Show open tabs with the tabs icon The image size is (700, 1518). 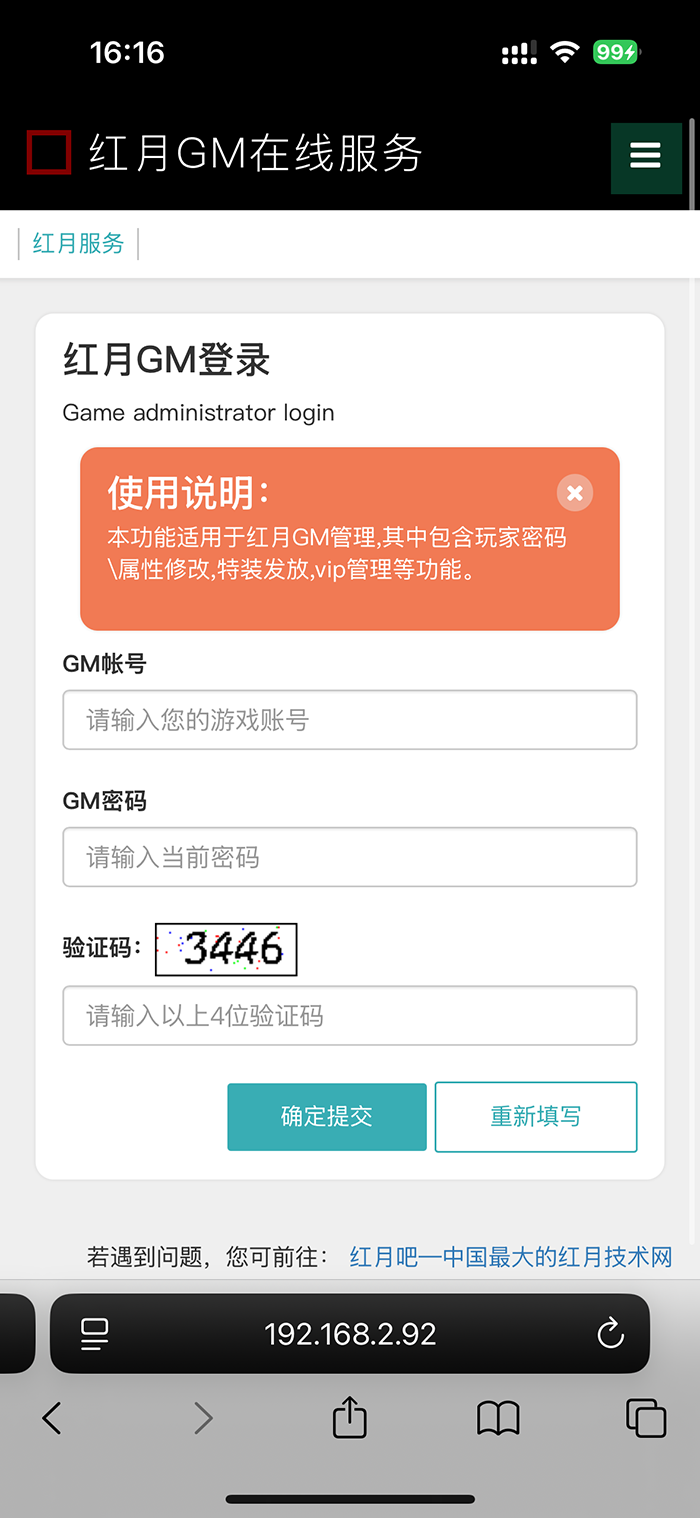[646, 1418]
